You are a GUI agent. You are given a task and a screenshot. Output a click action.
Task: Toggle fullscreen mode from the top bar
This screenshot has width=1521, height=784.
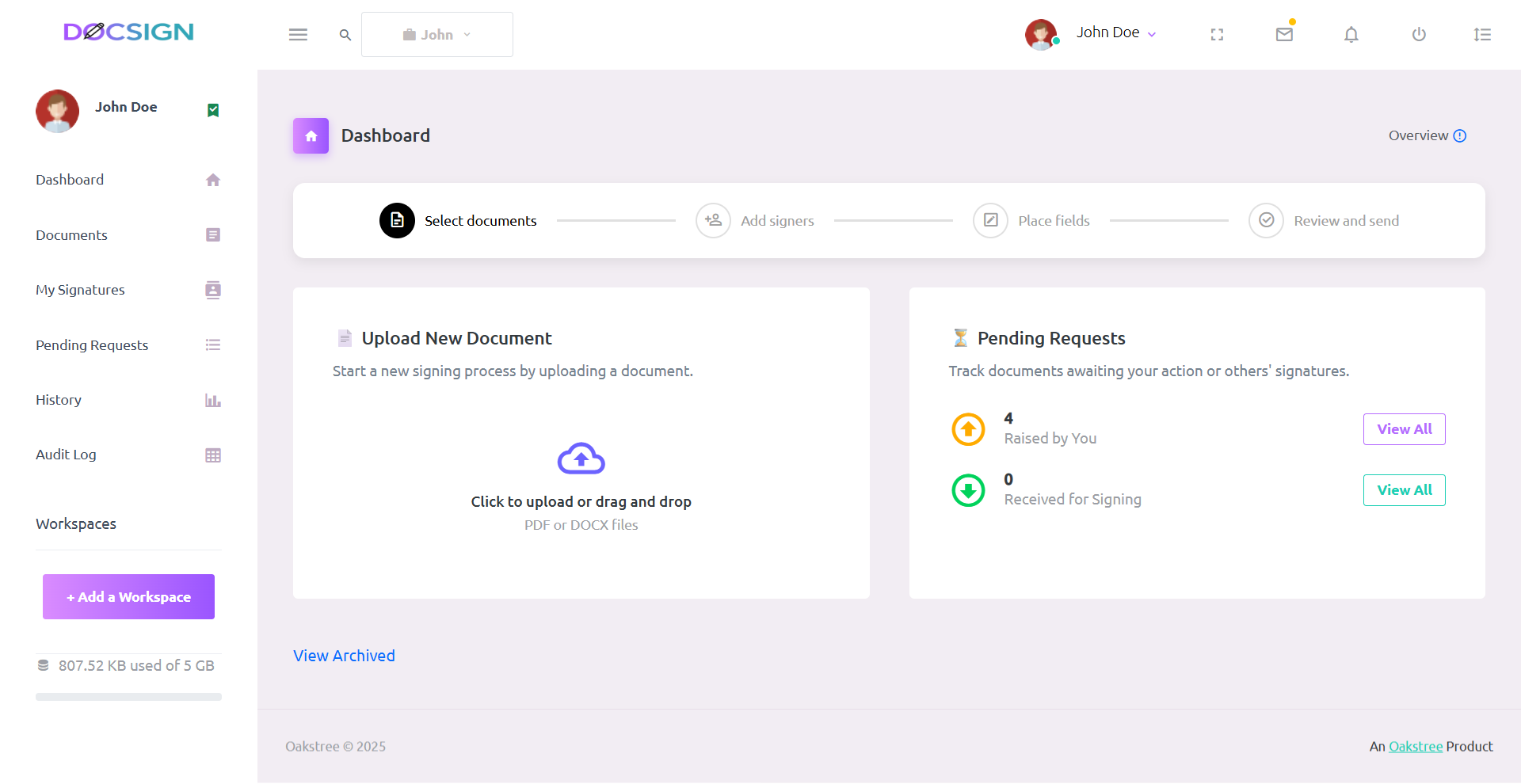(x=1217, y=34)
